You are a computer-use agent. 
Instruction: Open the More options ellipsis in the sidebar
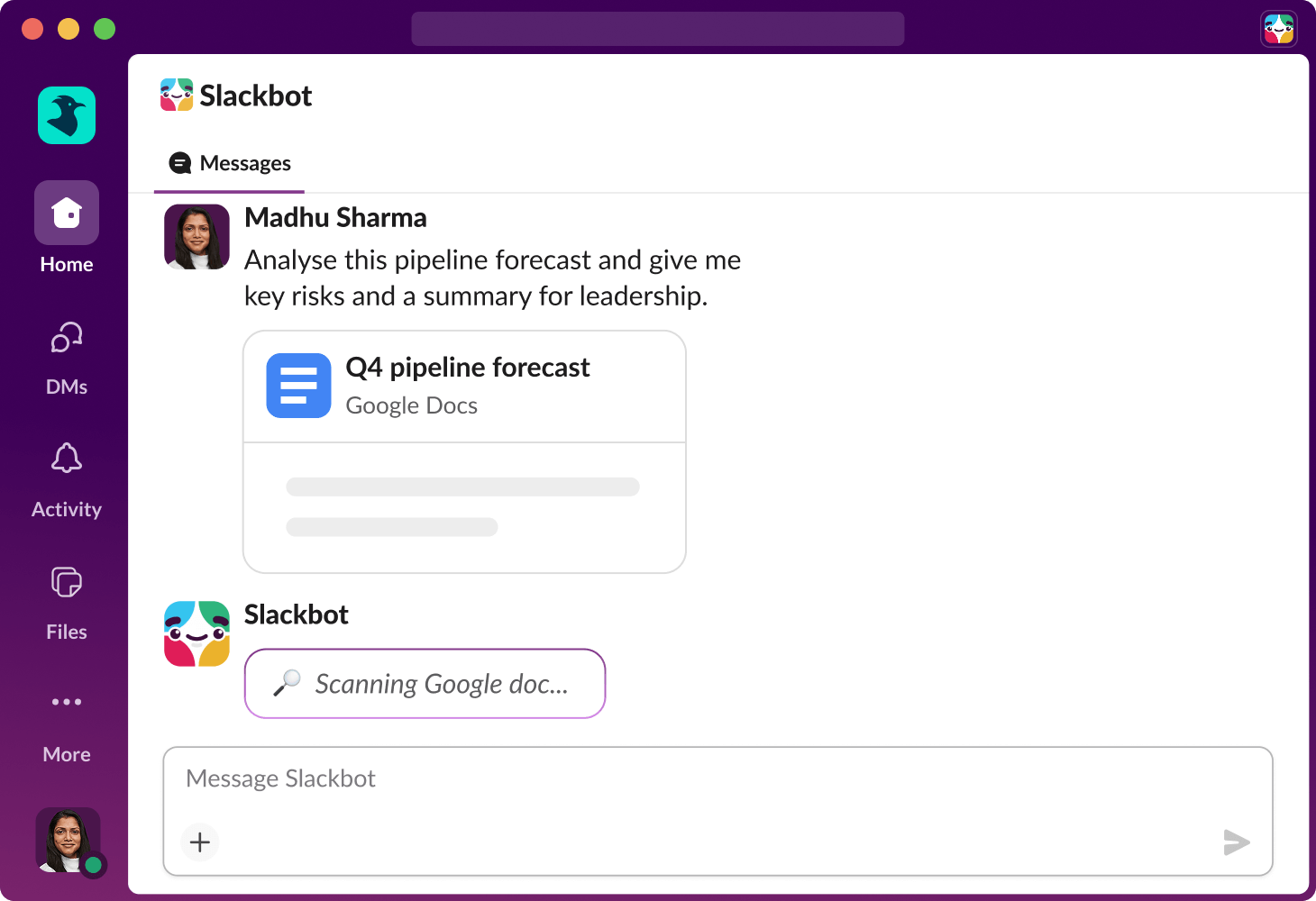66,702
